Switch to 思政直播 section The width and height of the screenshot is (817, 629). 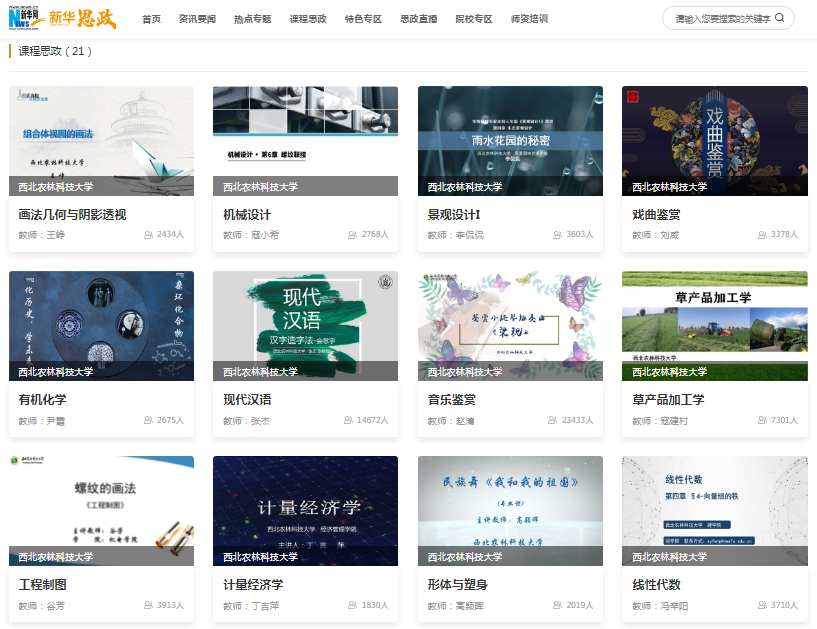click(418, 19)
